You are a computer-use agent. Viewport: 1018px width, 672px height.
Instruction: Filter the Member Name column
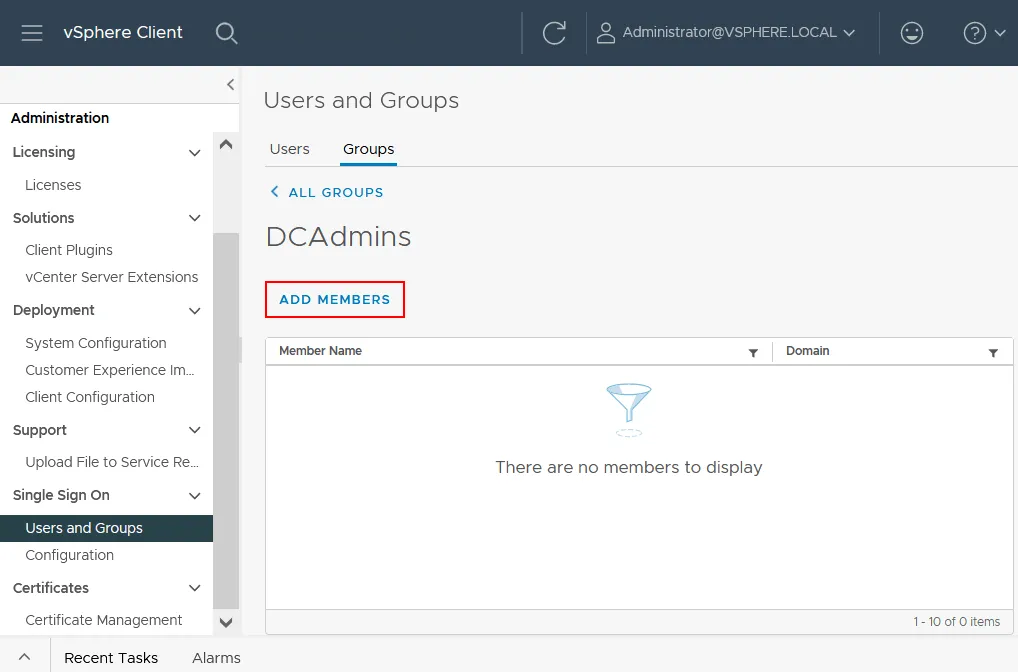753,353
